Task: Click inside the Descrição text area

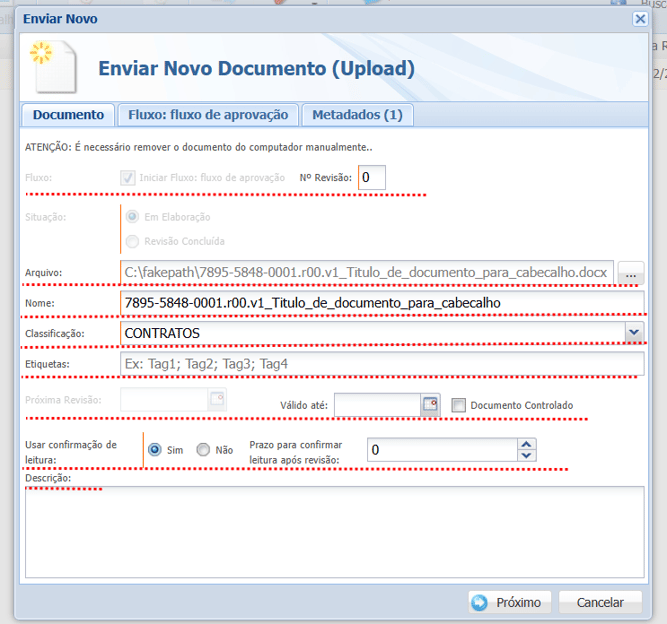Action: 335,530
